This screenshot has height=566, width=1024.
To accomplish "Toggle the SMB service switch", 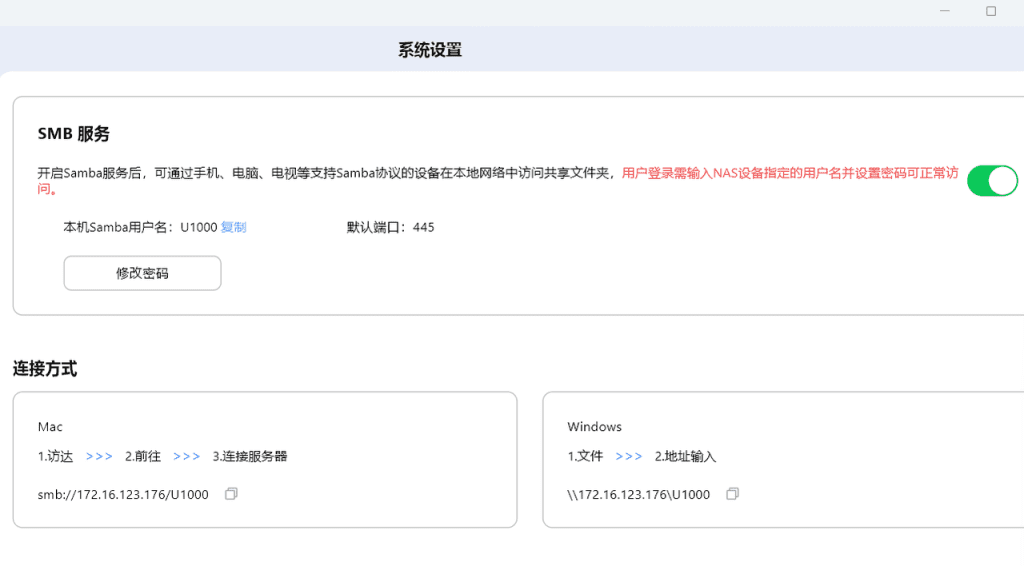I will point(991,181).
